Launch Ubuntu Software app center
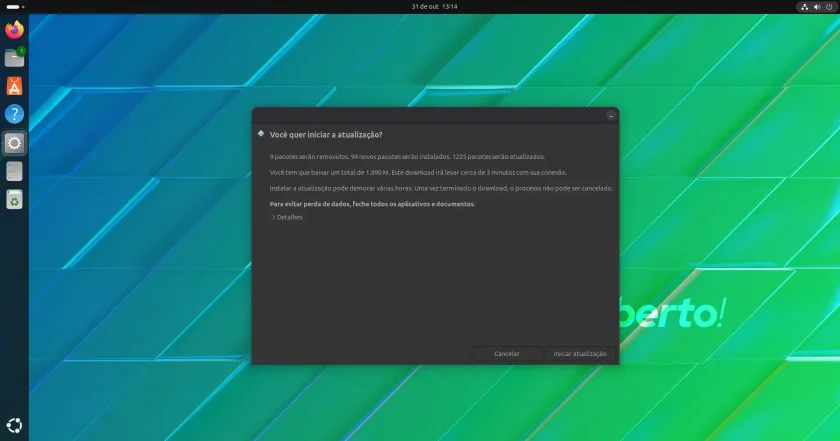This screenshot has width=840, height=441. [x=14, y=86]
